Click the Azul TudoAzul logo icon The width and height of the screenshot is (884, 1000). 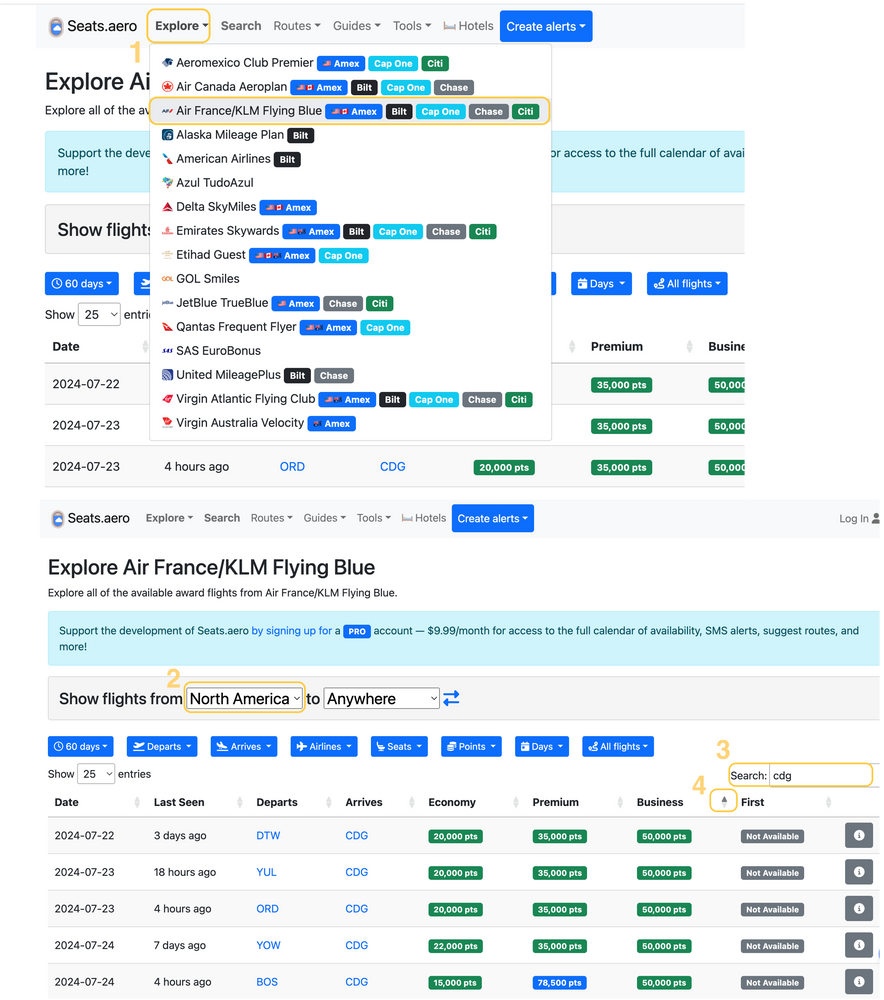click(167, 182)
